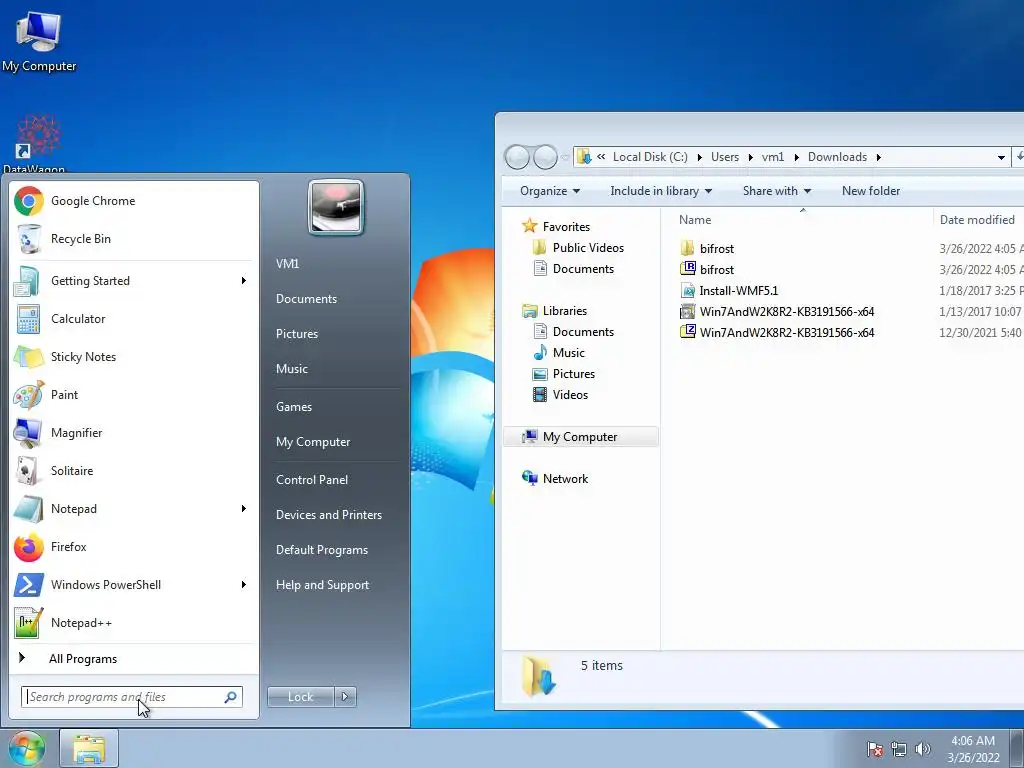The image size is (1024, 768).
Task: Open Music from Start menu right pane
Action: click(292, 369)
